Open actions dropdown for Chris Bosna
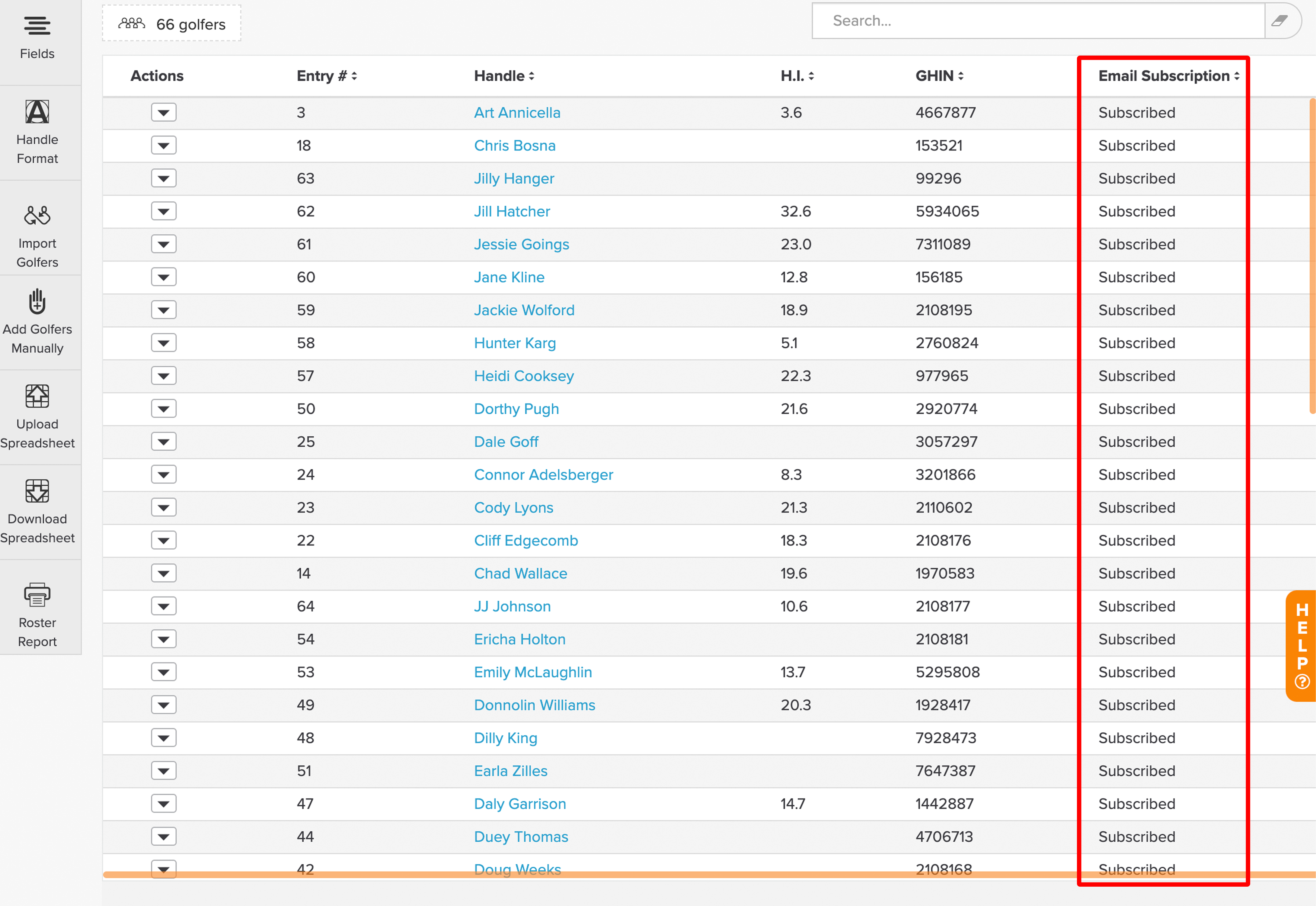 tap(163, 145)
